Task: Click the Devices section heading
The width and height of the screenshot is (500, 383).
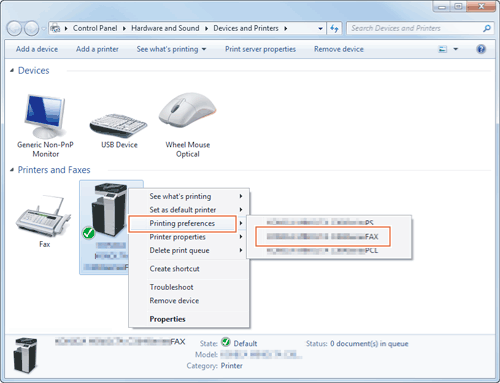Action: click(x=33, y=70)
